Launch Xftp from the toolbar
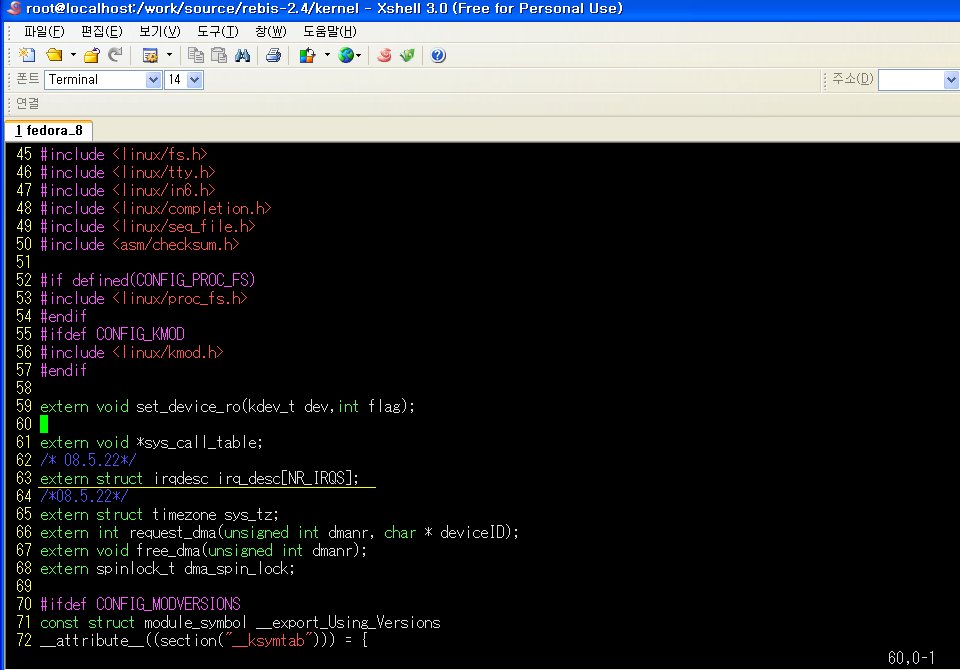The image size is (960, 670). 383,55
